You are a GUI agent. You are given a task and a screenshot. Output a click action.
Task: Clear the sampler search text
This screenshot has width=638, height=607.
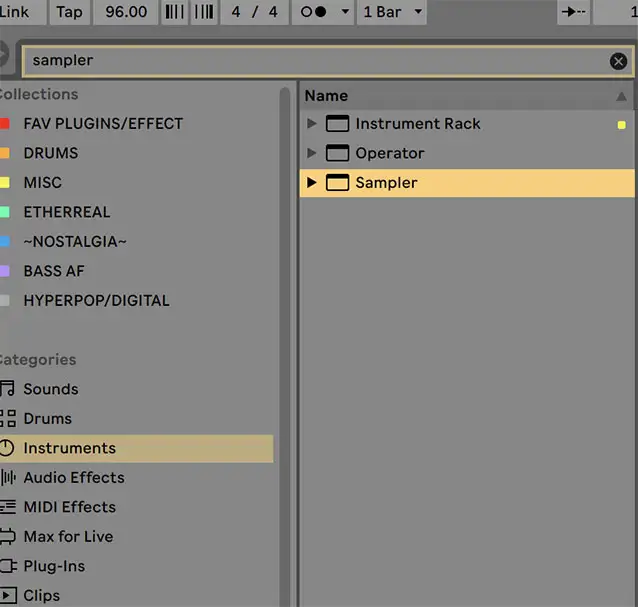click(618, 61)
